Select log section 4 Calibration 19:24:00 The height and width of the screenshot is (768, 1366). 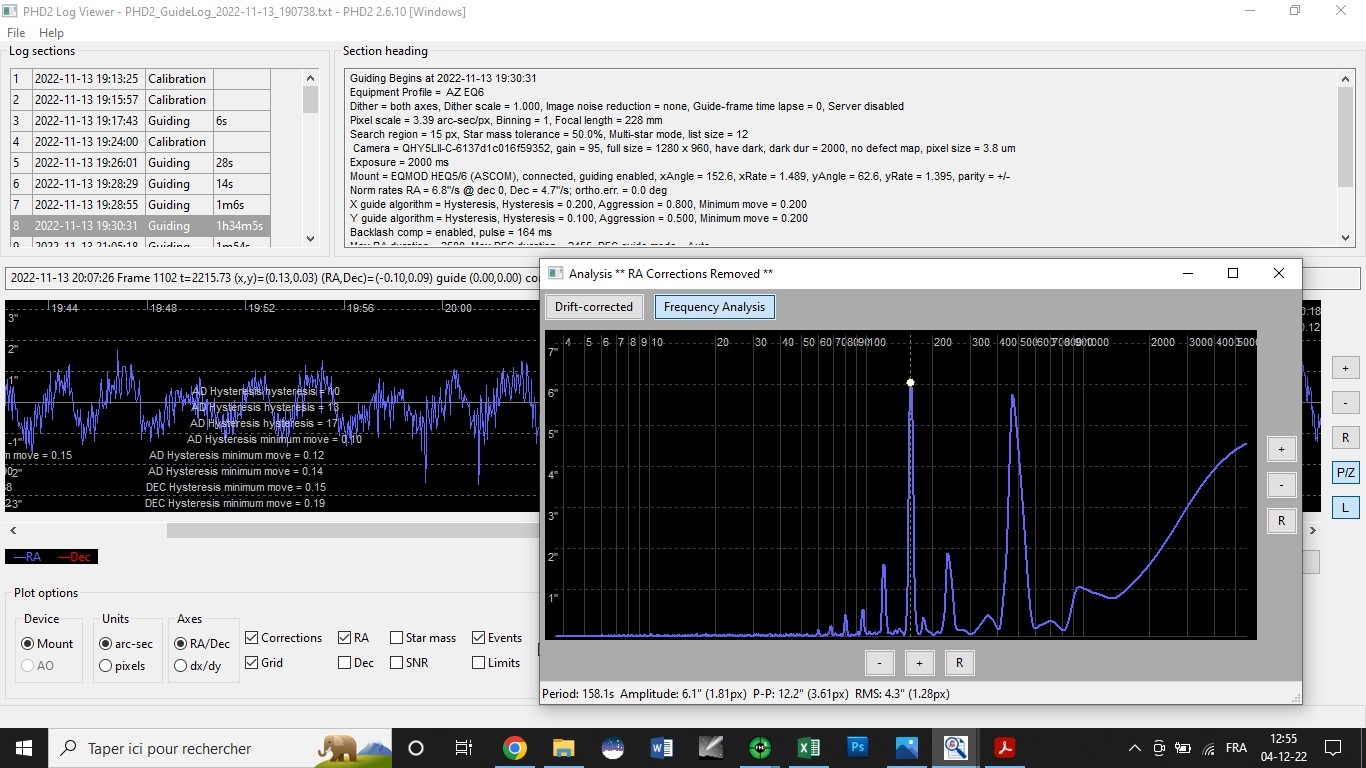140,142
